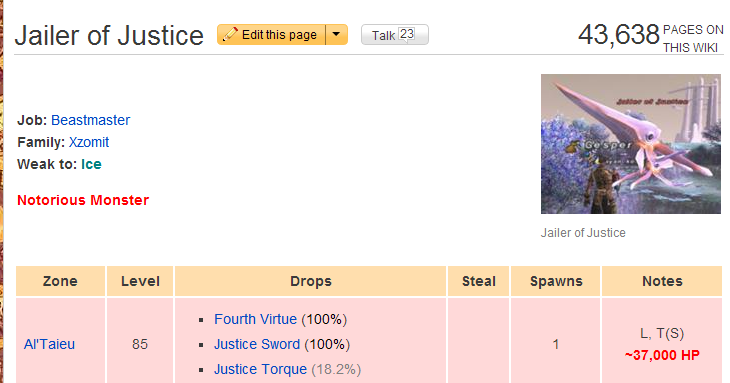Click the Spawns column header
Viewport: 730px width, 383px height.
tap(556, 281)
